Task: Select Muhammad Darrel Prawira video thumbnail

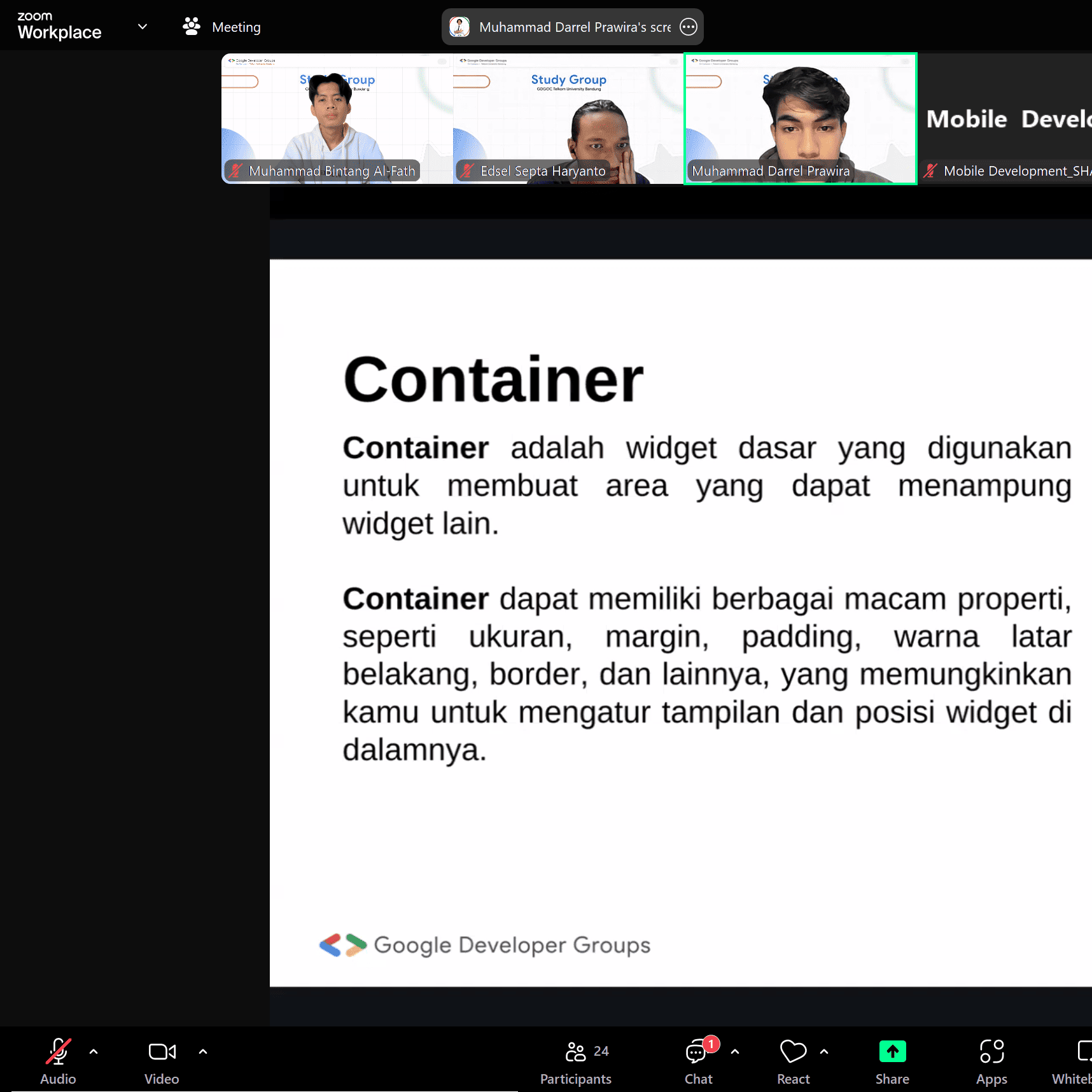Action: [x=801, y=119]
